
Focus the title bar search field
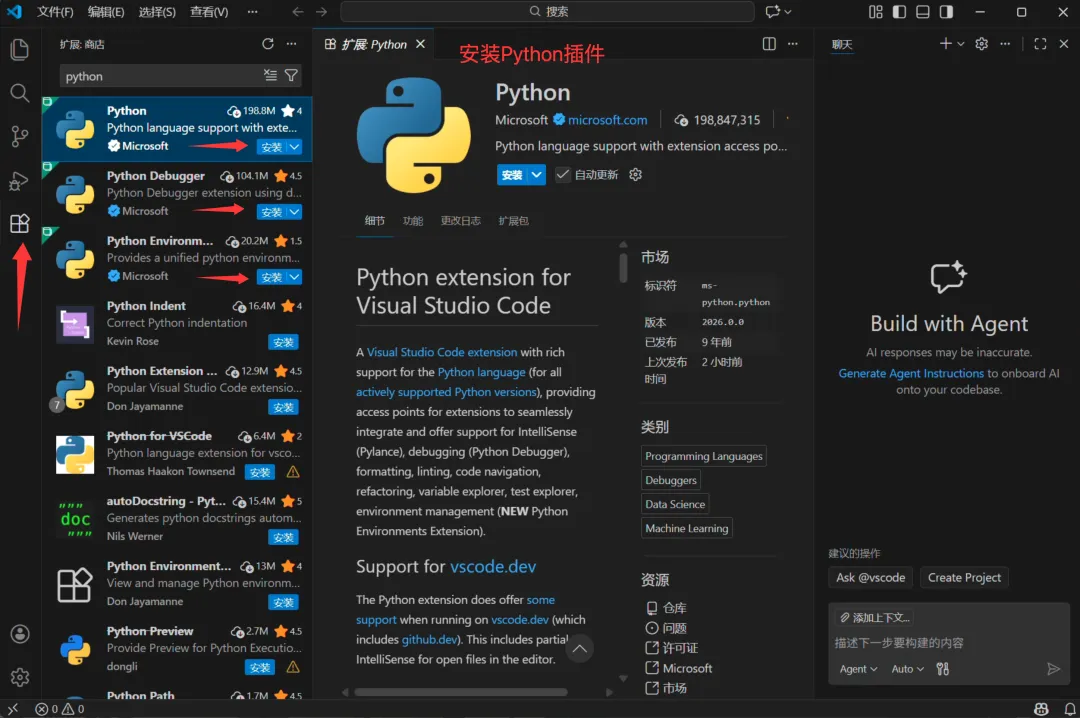tap(548, 12)
